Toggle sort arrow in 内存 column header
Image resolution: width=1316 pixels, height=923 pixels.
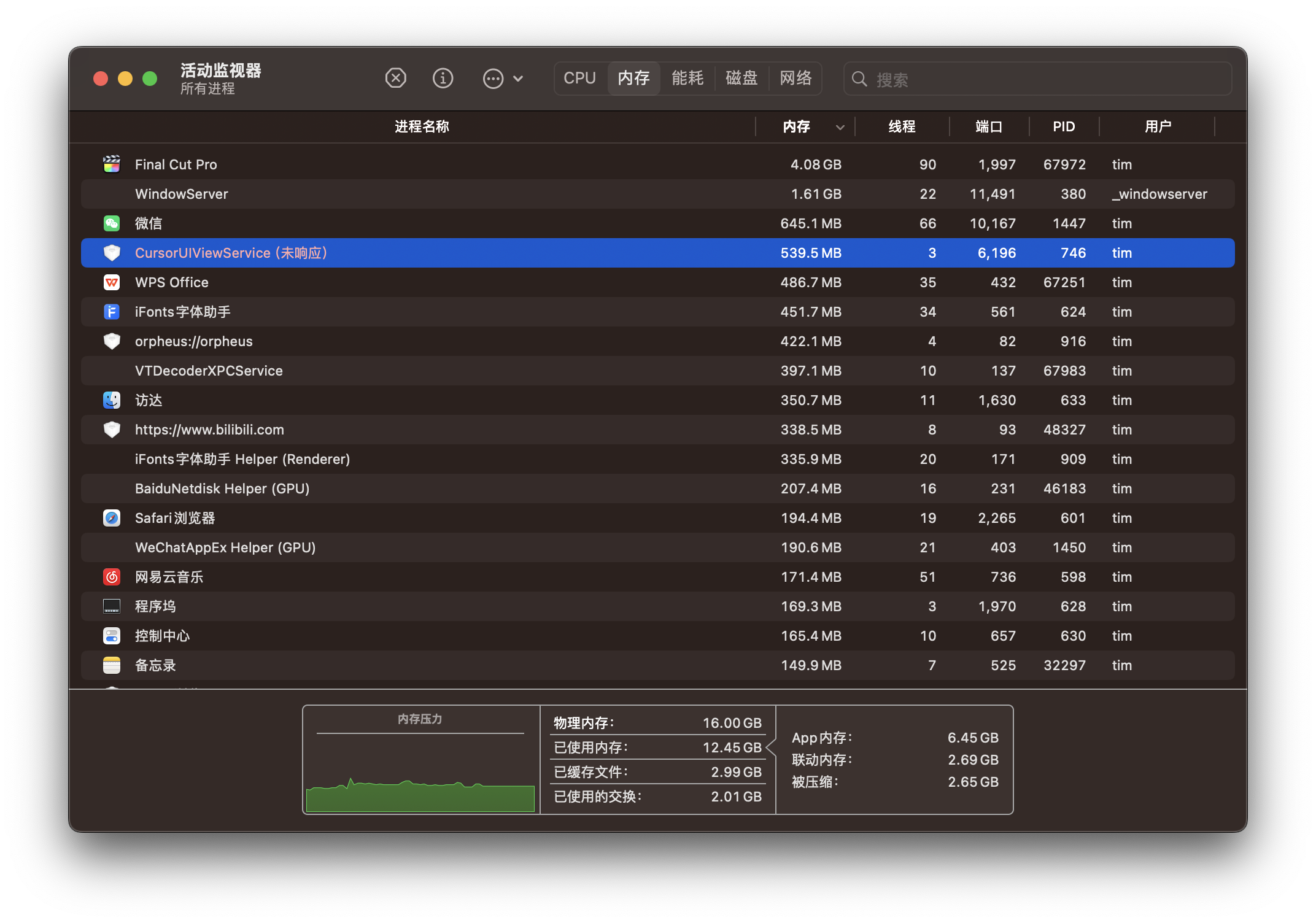[840, 127]
